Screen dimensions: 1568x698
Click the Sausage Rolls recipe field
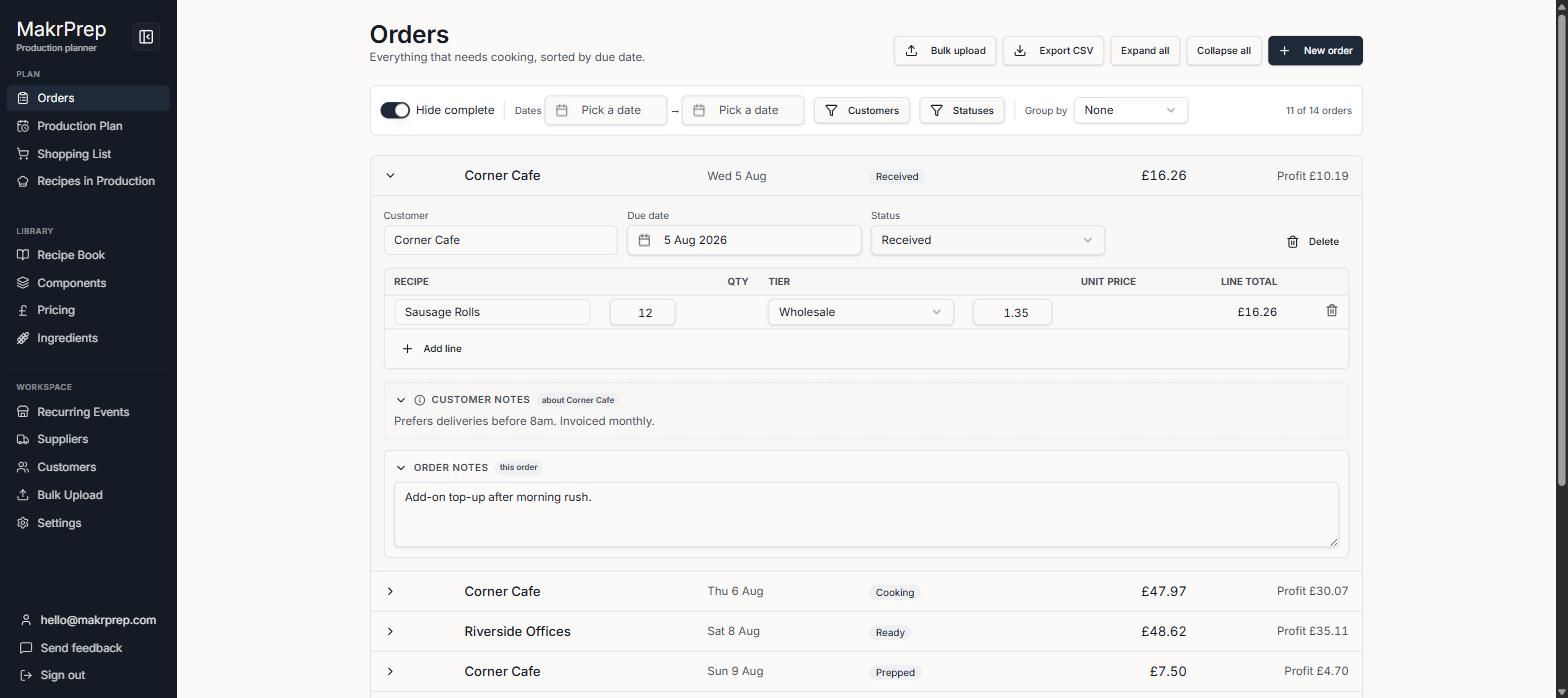pyautogui.click(x=492, y=312)
